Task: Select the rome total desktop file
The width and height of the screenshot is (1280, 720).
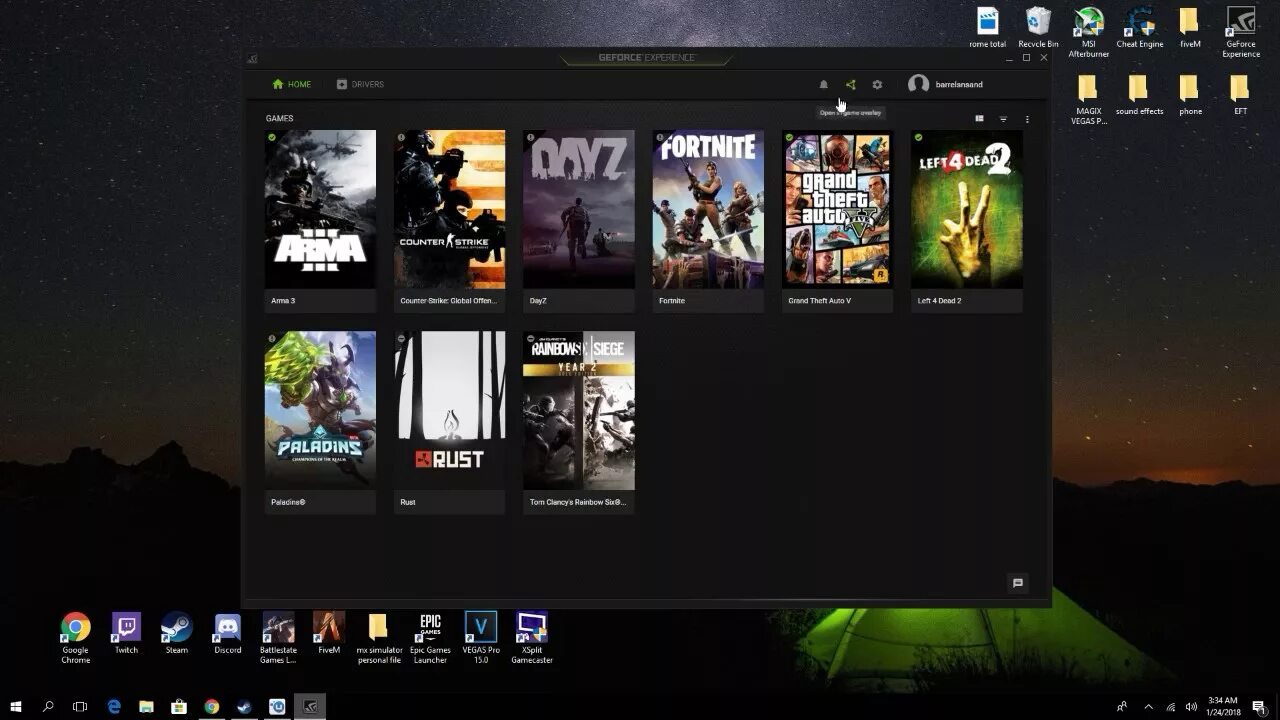Action: tap(988, 28)
